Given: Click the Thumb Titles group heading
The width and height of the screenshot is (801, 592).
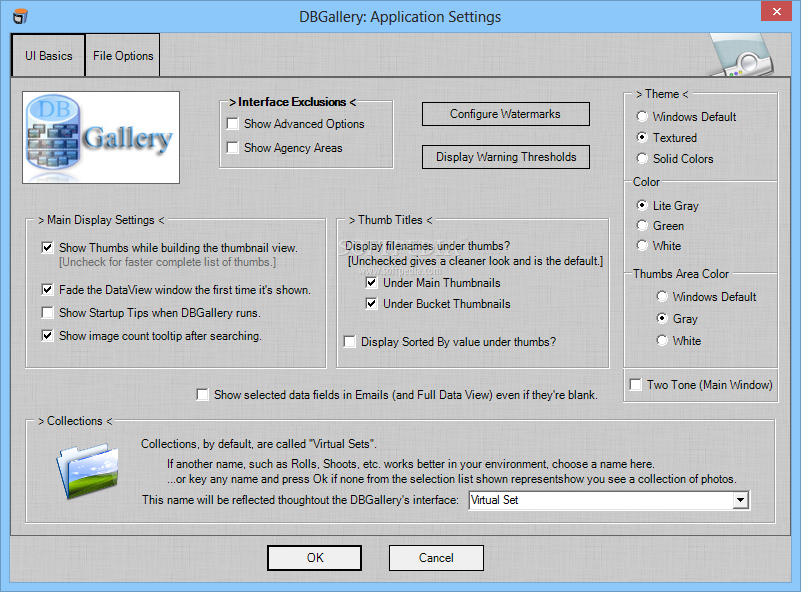Looking at the screenshot, I should pyautogui.click(x=390, y=220).
